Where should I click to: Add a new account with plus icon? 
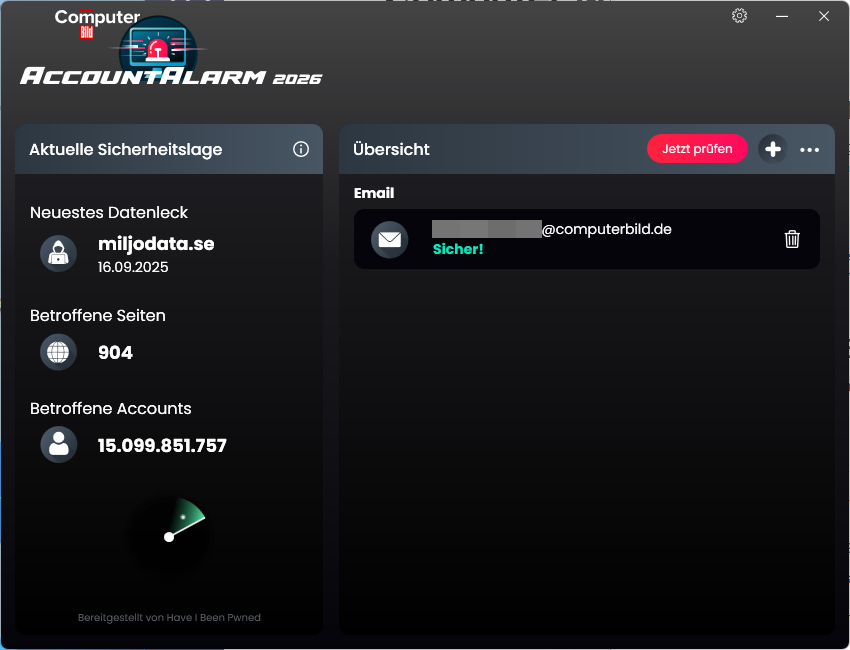click(x=772, y=149)
